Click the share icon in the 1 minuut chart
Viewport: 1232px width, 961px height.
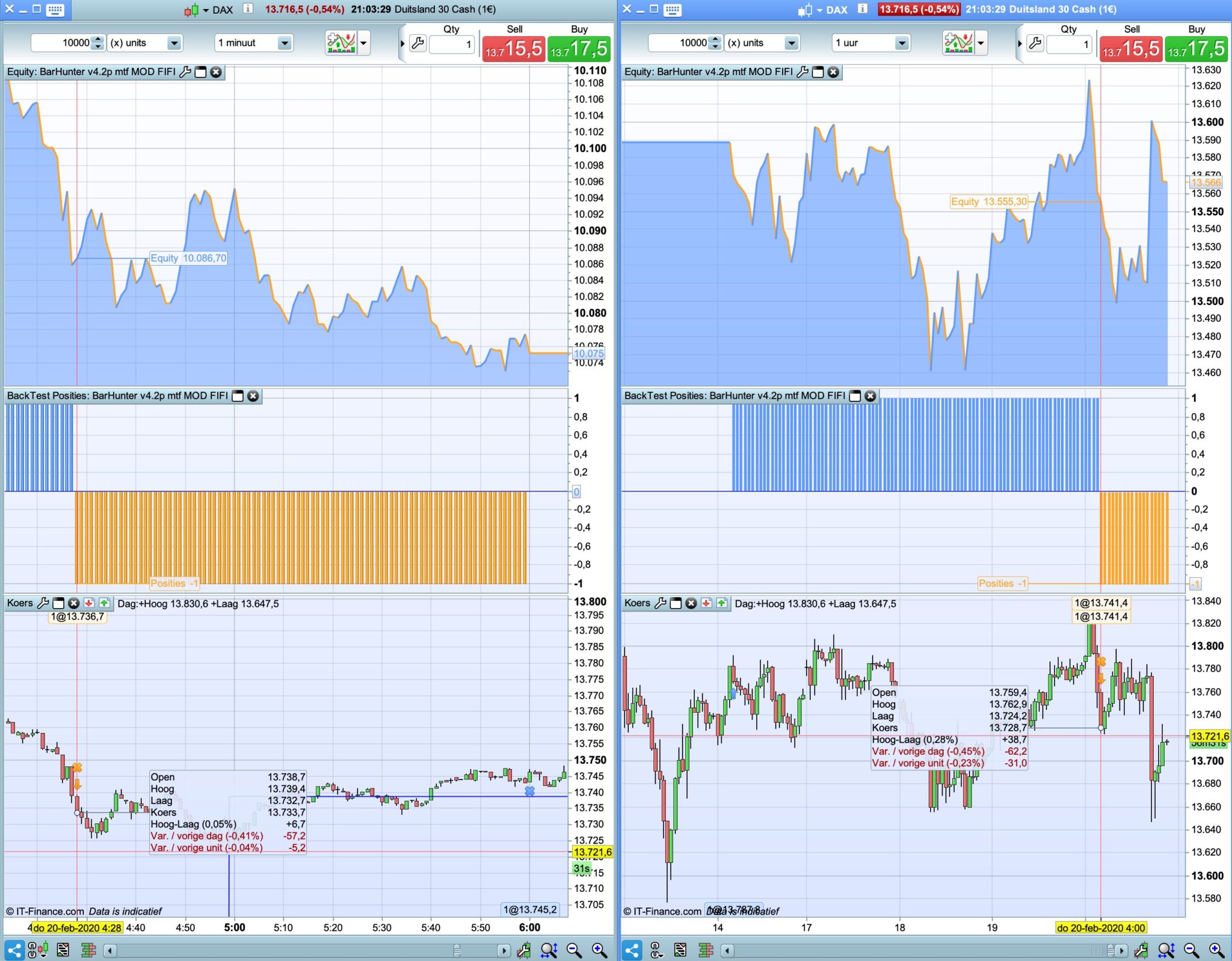[x=14, y=950]
